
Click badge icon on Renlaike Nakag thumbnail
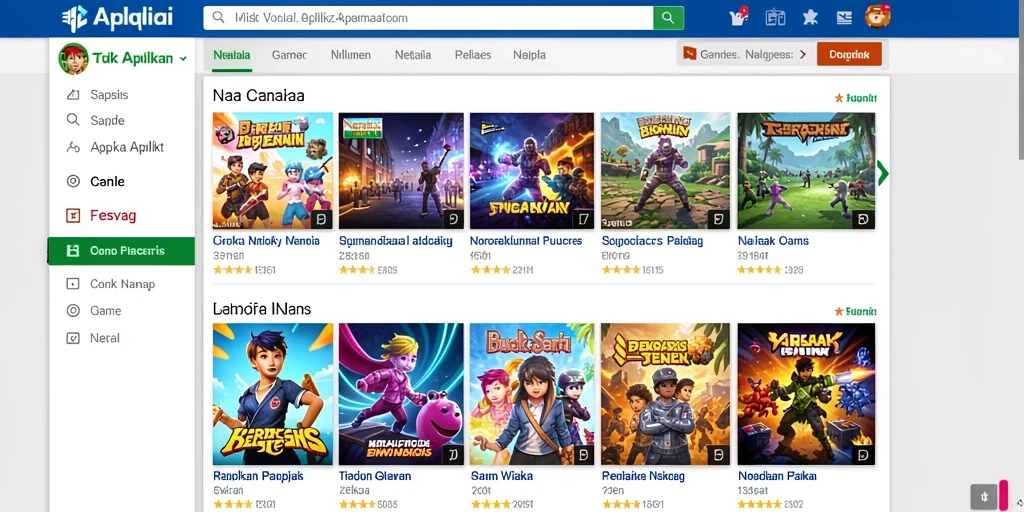(718, 454)
